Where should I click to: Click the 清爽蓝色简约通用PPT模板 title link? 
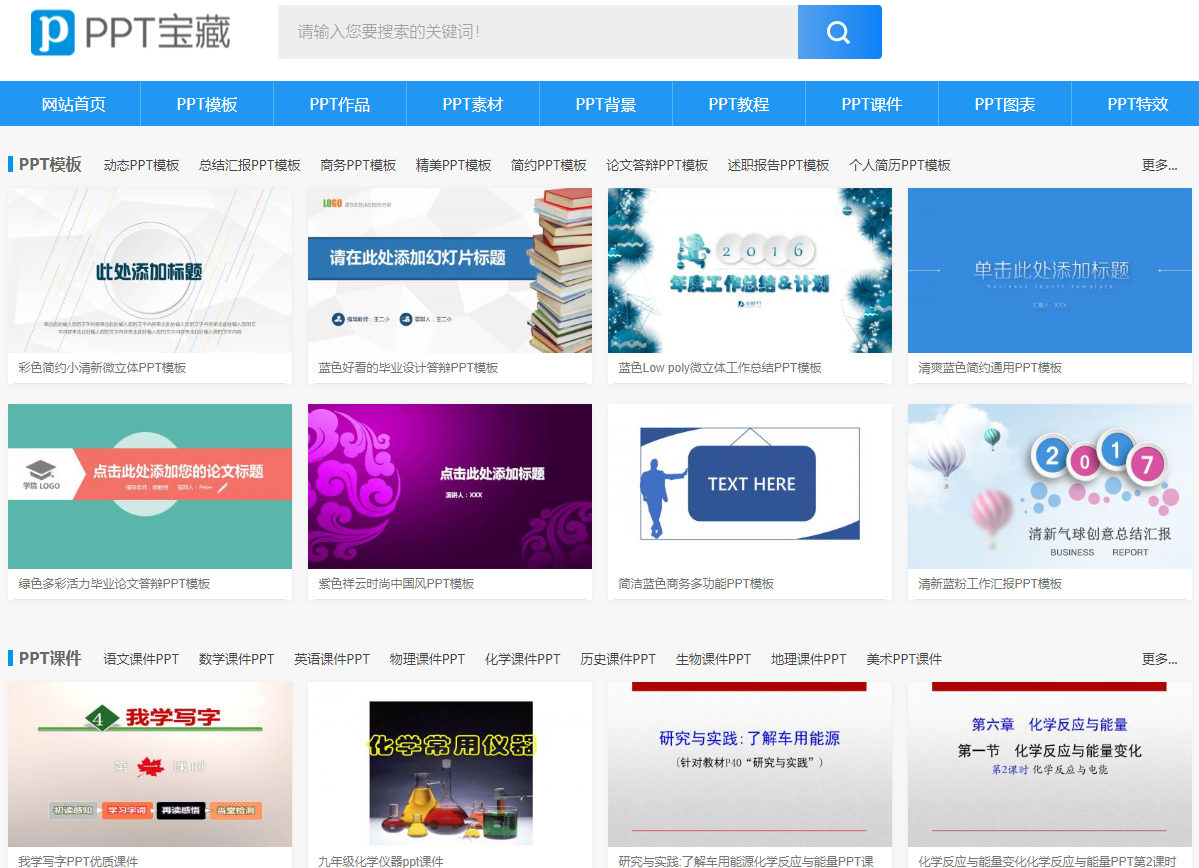tap(990, 368)
